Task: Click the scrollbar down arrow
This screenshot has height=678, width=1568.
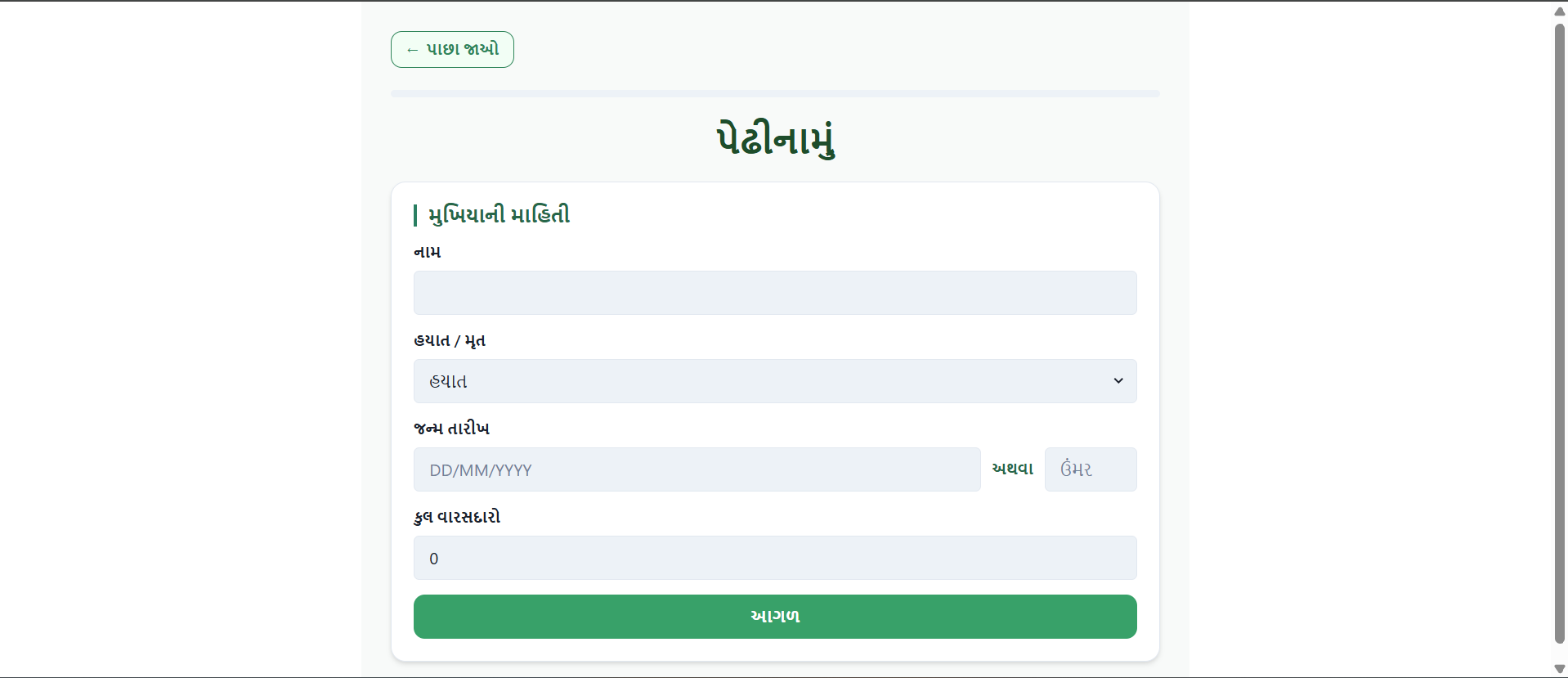Action: click(1559, 669)
